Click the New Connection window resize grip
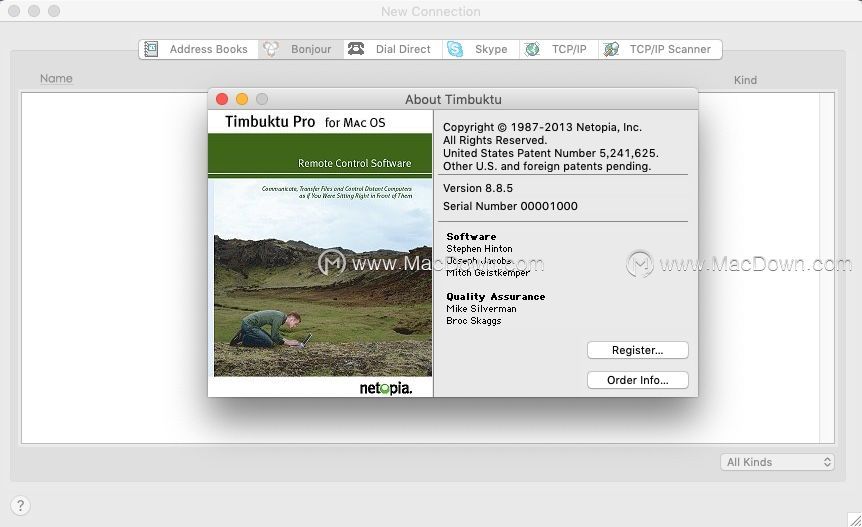 (x=854, y=520)
